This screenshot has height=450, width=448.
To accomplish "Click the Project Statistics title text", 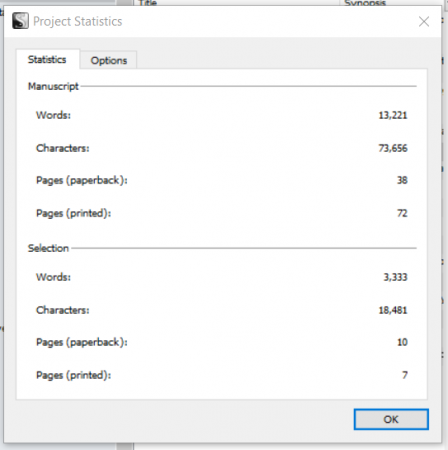I will (x=78, y=21).
